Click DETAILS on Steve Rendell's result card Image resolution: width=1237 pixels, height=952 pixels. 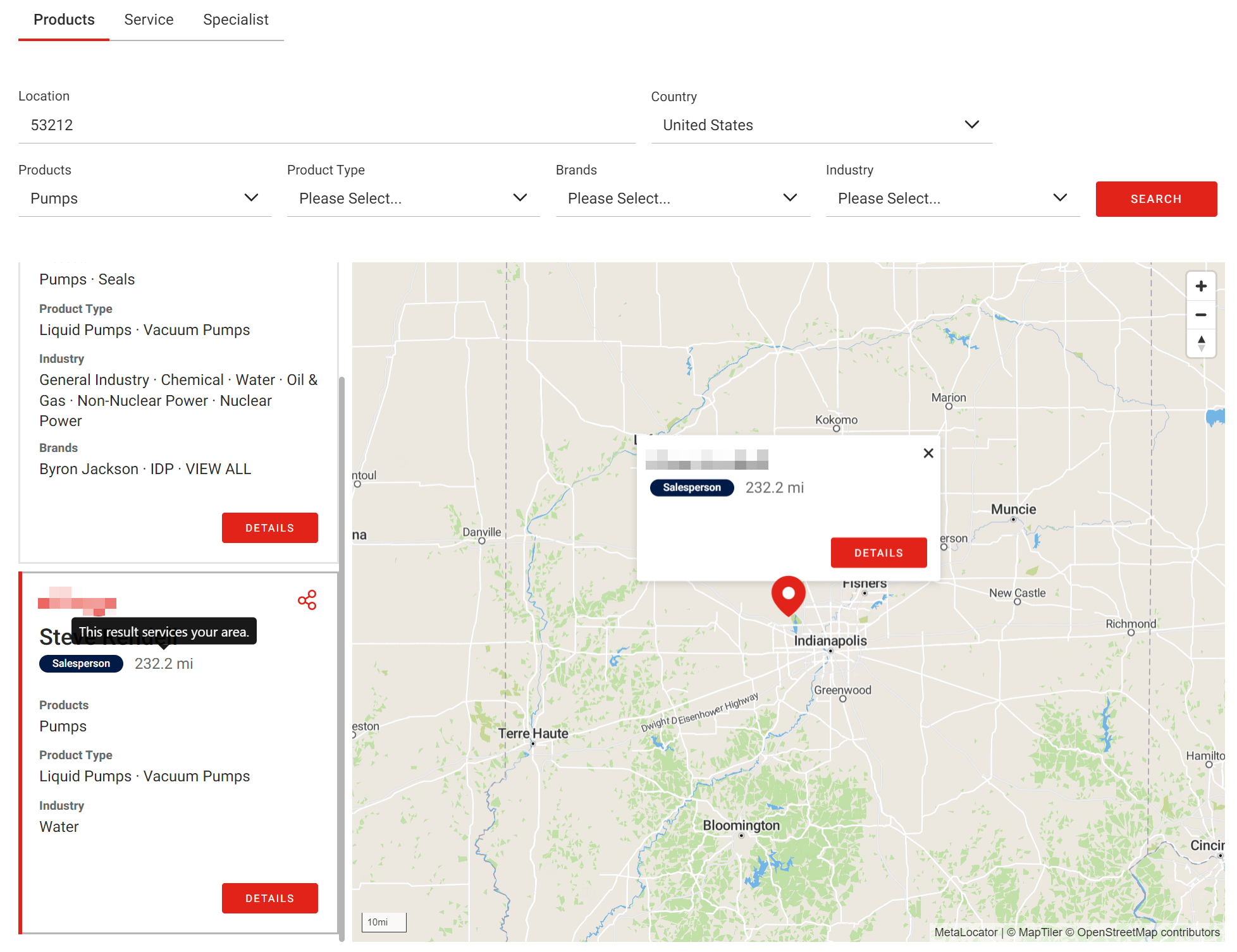269,898
